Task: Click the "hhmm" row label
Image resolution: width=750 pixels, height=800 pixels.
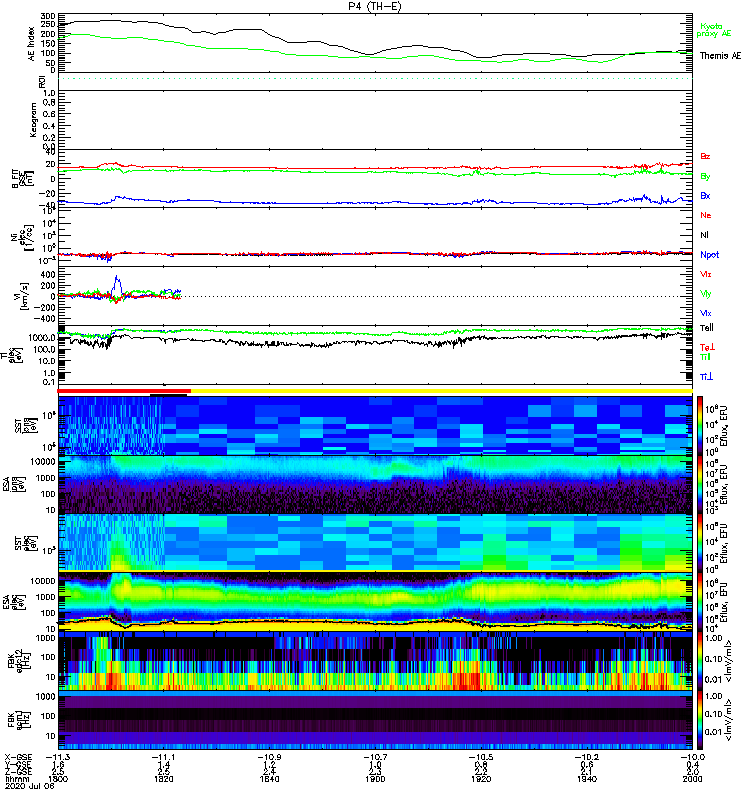Action: [x=16, y=779]
